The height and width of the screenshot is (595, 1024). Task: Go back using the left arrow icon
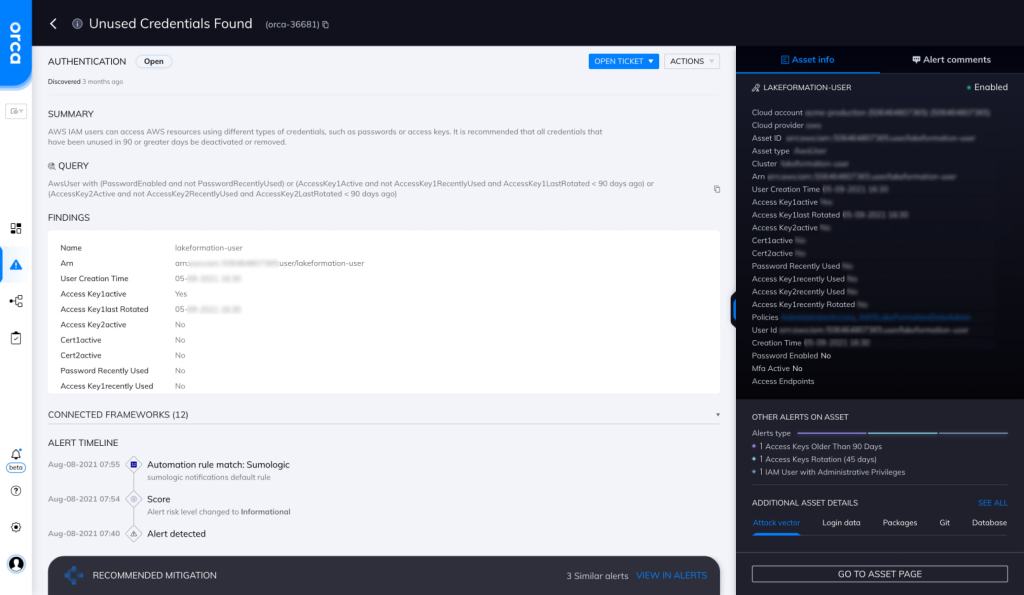(54, 24)
